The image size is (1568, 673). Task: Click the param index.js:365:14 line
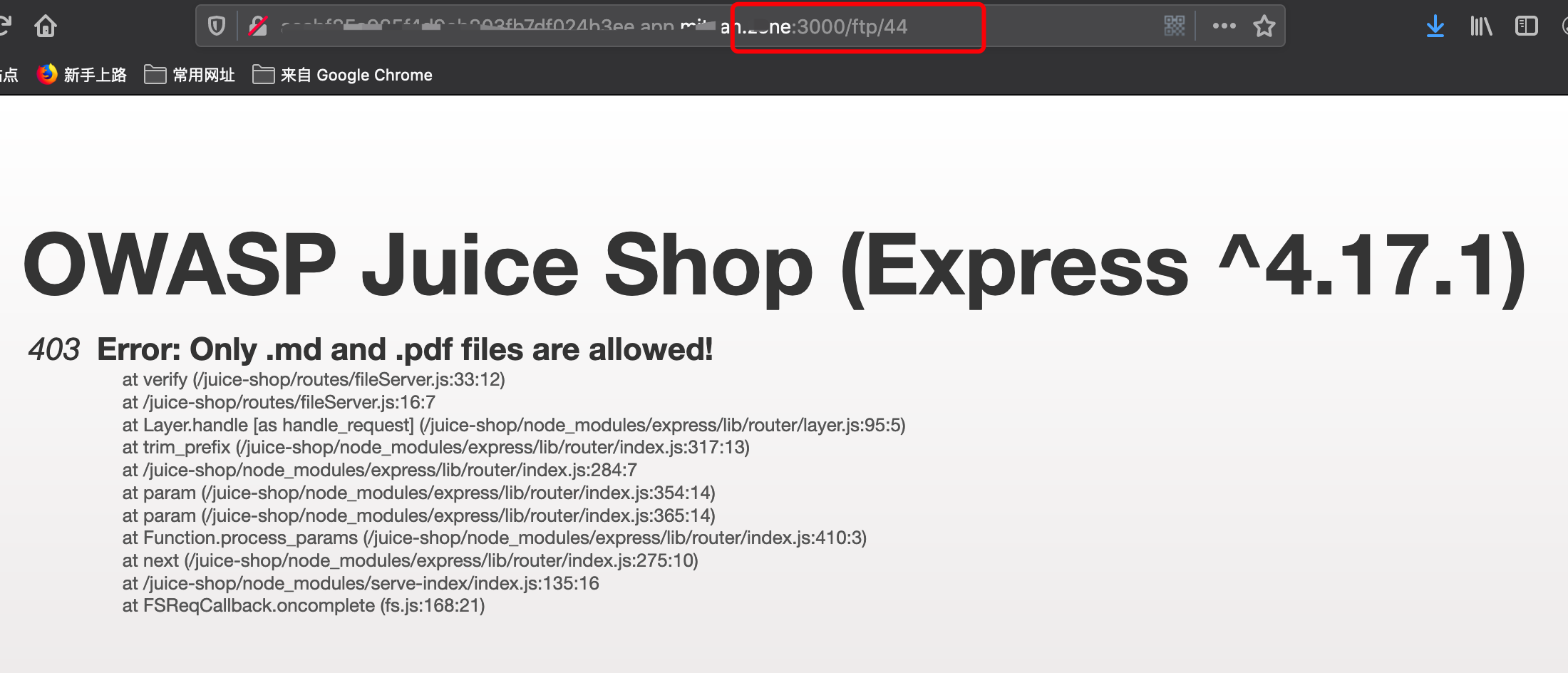click(x=418, y=515)
